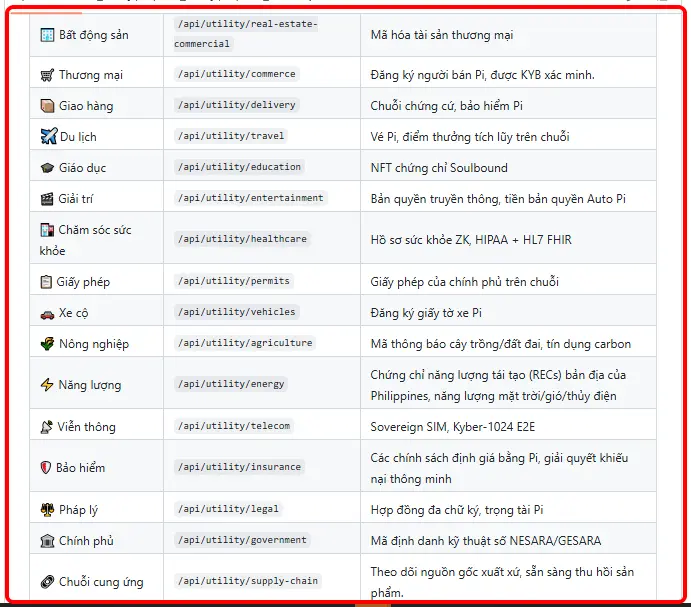
Task: Click the description 'Chuỗi chứng cứ, bảo hiểm Pi'
Action: pyautogui.click(x=446, y=106)
